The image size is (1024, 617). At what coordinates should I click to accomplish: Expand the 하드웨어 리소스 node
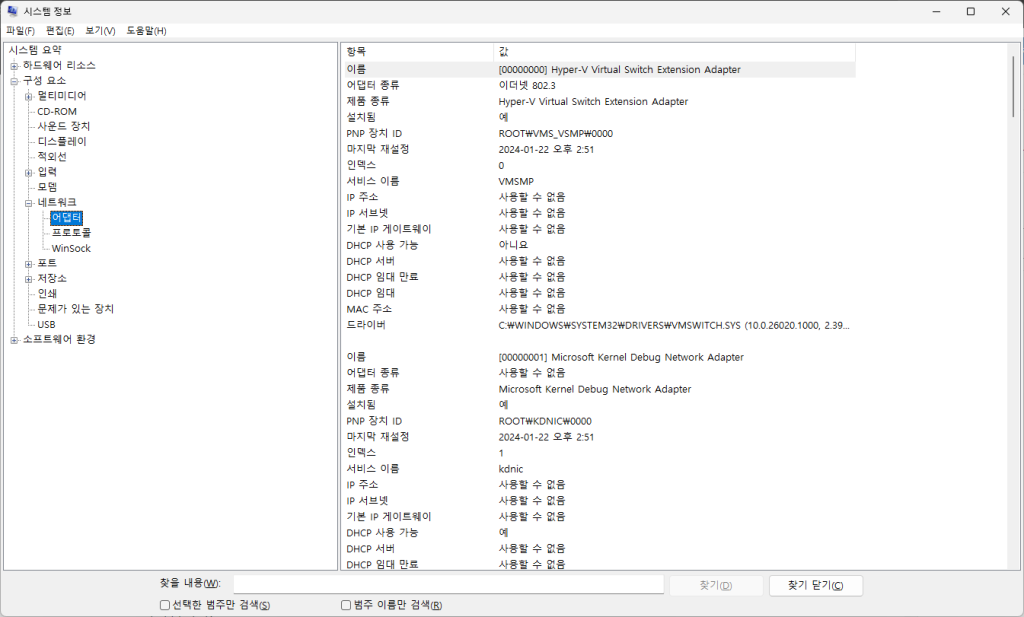coord(14,66)
